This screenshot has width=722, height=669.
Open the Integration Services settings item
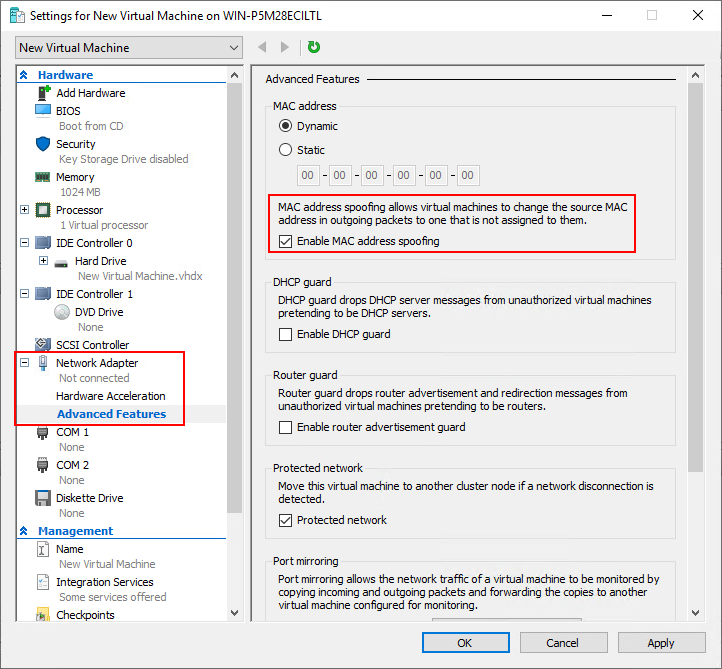(105, 582)
